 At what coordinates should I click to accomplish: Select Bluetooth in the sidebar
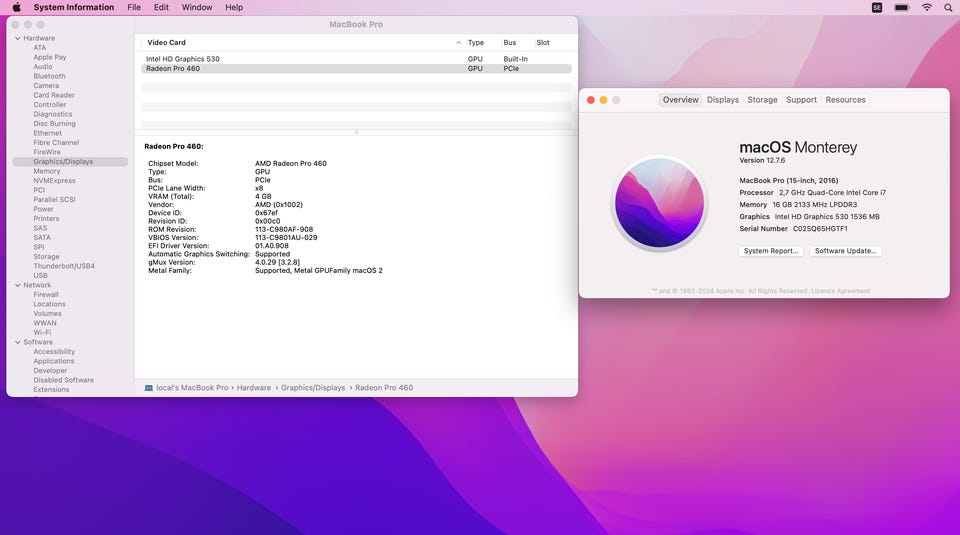(49, 76)
